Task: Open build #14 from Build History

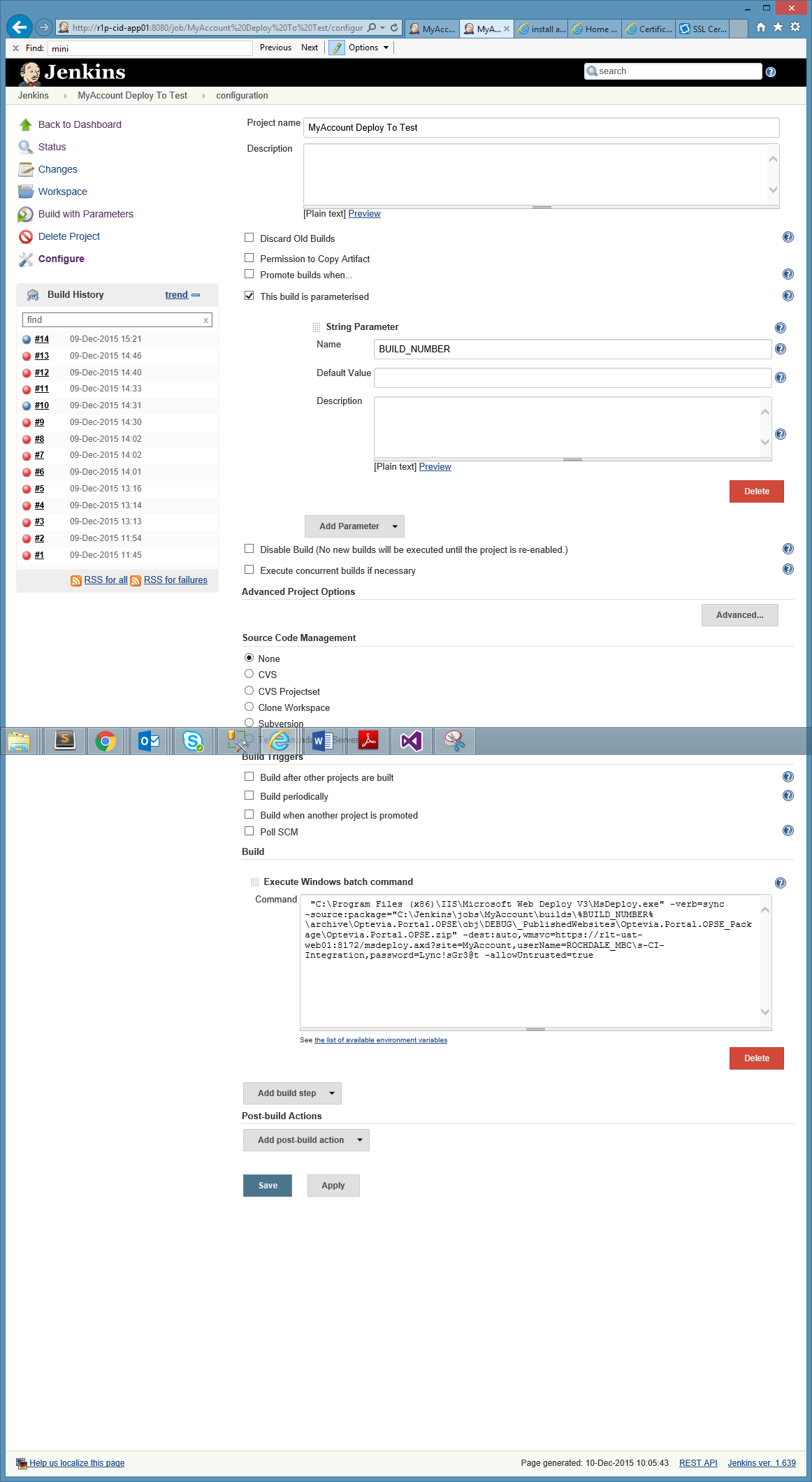Action: click(42, 339)
